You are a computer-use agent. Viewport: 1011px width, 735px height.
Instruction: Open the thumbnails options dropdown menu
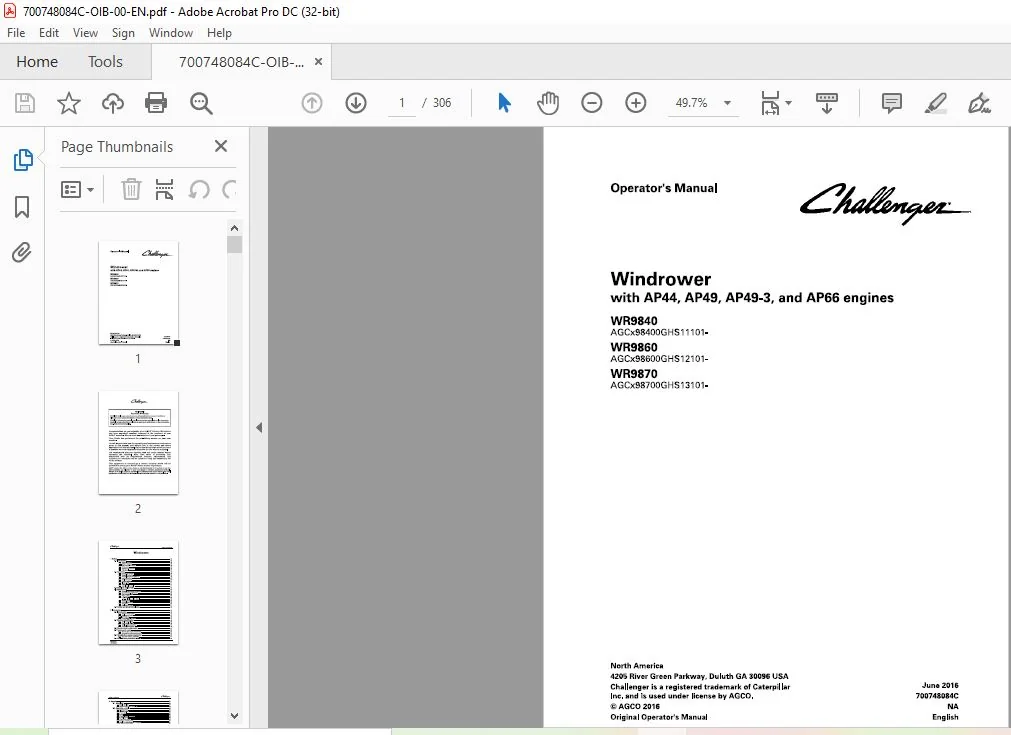coord(77,190)
